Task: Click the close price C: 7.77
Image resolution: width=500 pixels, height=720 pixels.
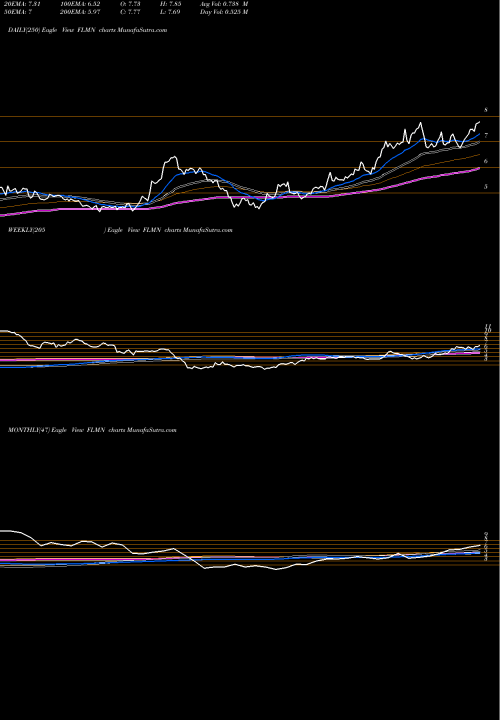Action: (131, 12)
